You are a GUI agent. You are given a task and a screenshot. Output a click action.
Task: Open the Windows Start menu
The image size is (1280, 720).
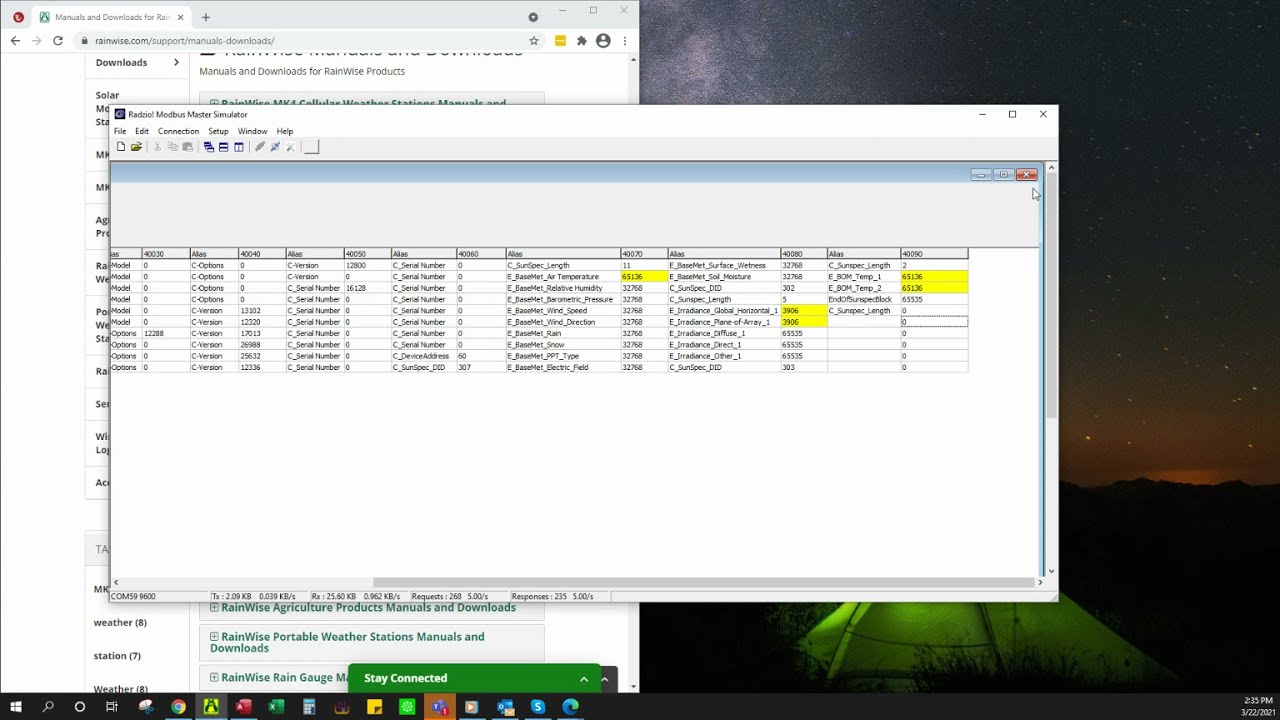tap(16, 706)
